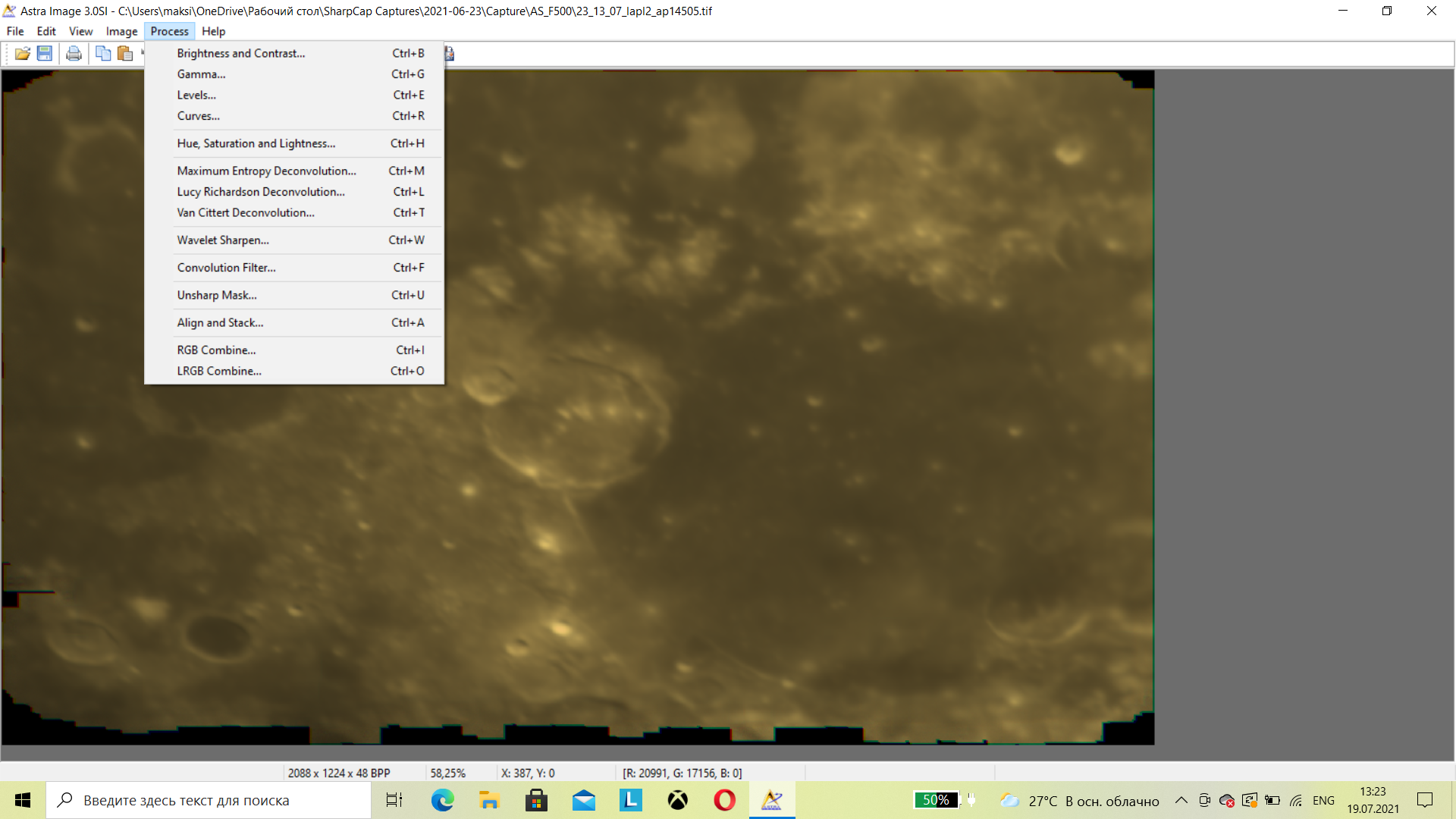This screenshot has width=1456, height=819.
Task: Open Microsoft Edge from the taskbar
Action: tap(442, 800)
